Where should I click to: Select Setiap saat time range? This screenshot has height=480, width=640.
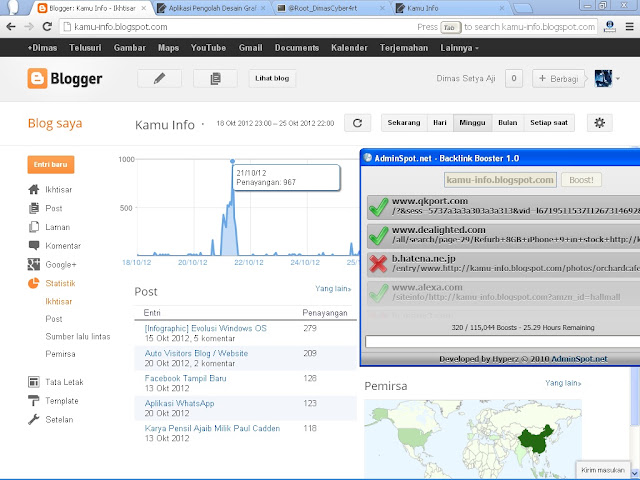click(x=549, y=123)
